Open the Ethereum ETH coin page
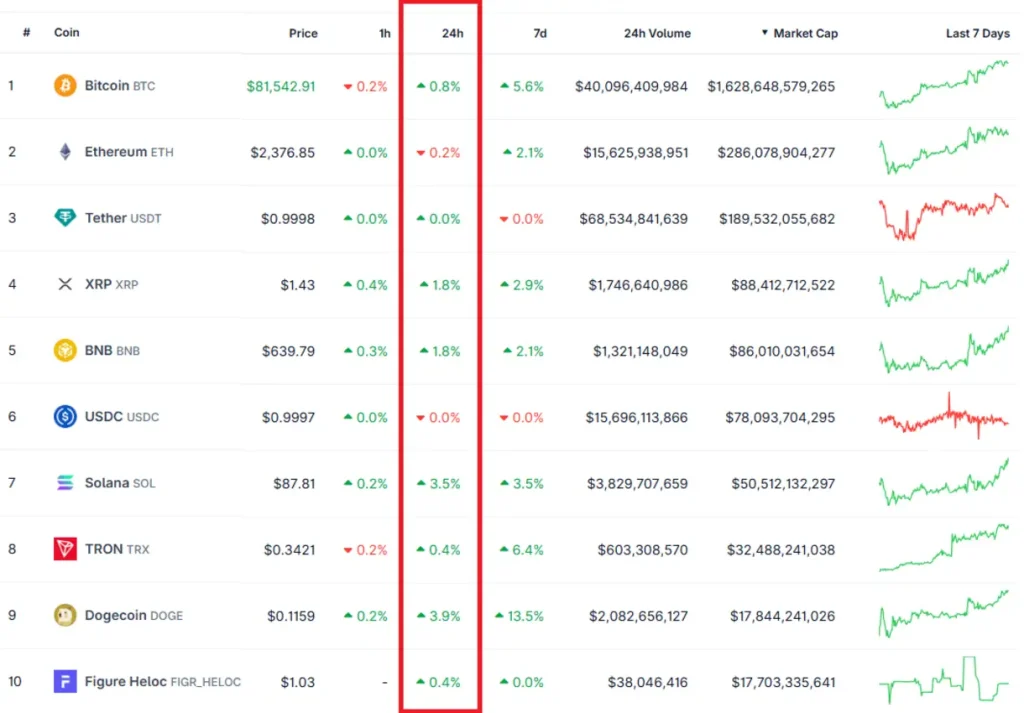1024x713 pixels. coord(129,152)
